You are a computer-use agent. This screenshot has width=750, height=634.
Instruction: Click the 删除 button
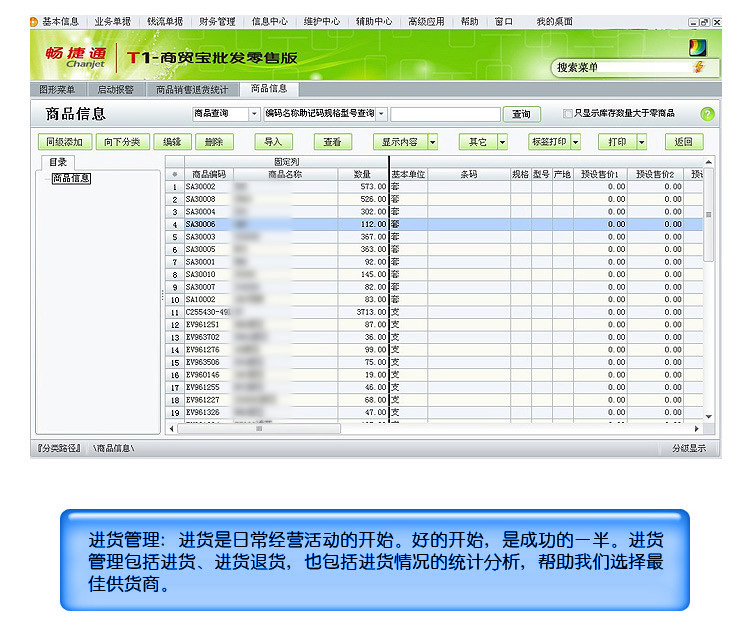tap(214, 142)
